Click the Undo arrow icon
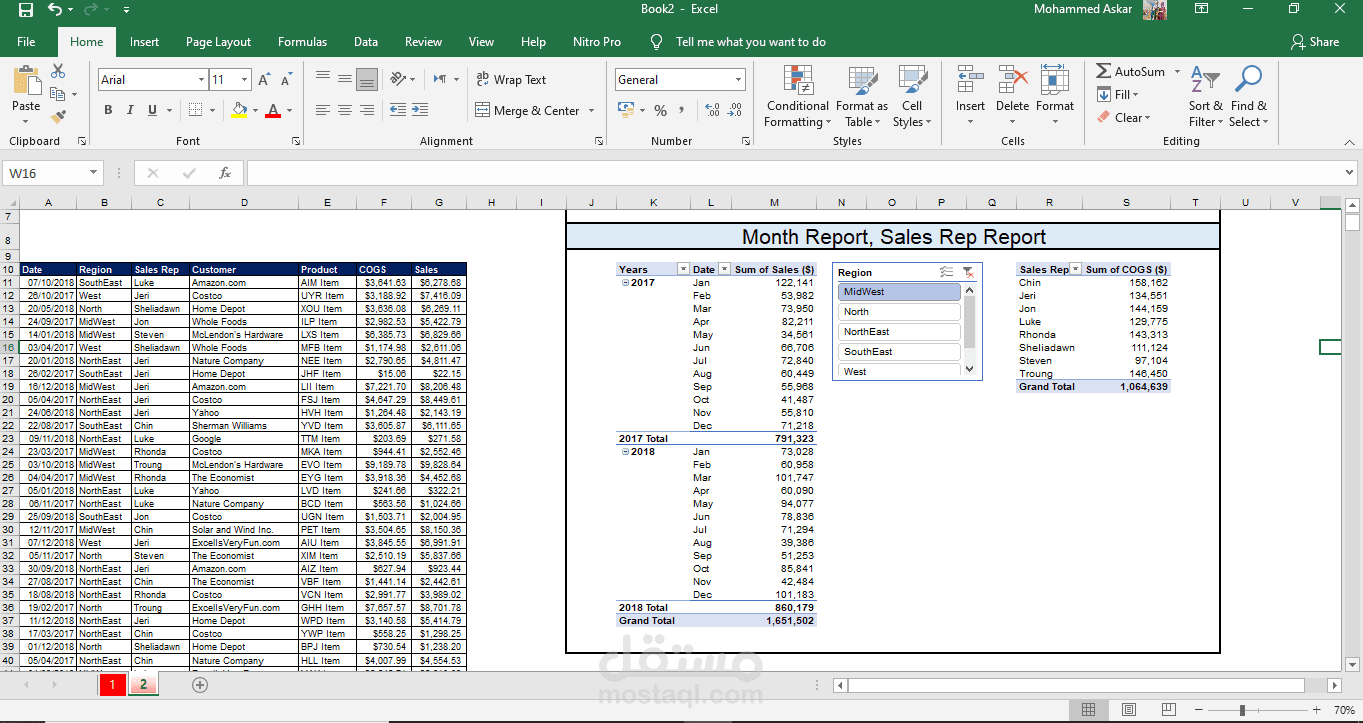Image resolution: width=1363 pixels, height=723 pixels. tap(55, 10)
